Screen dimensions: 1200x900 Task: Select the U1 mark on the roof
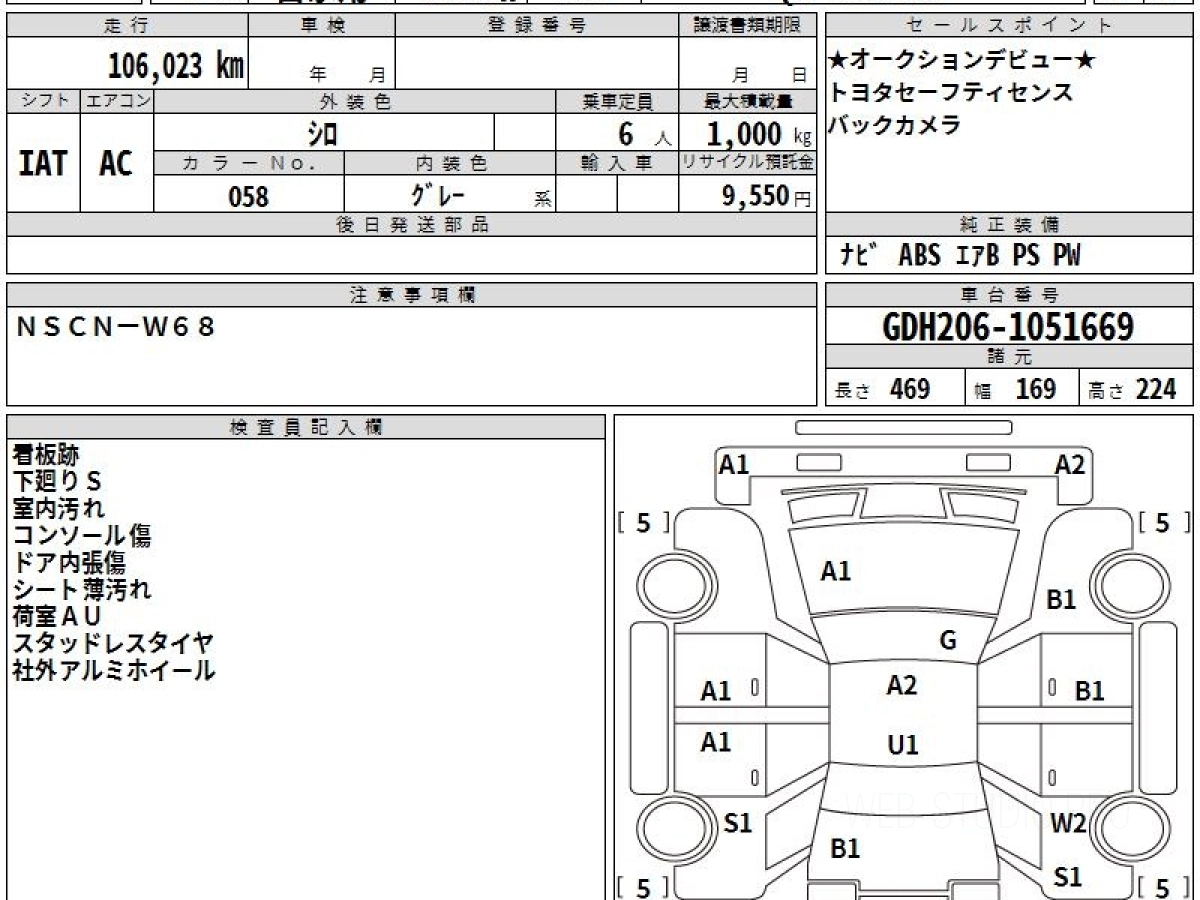click(x=903, y=745)
